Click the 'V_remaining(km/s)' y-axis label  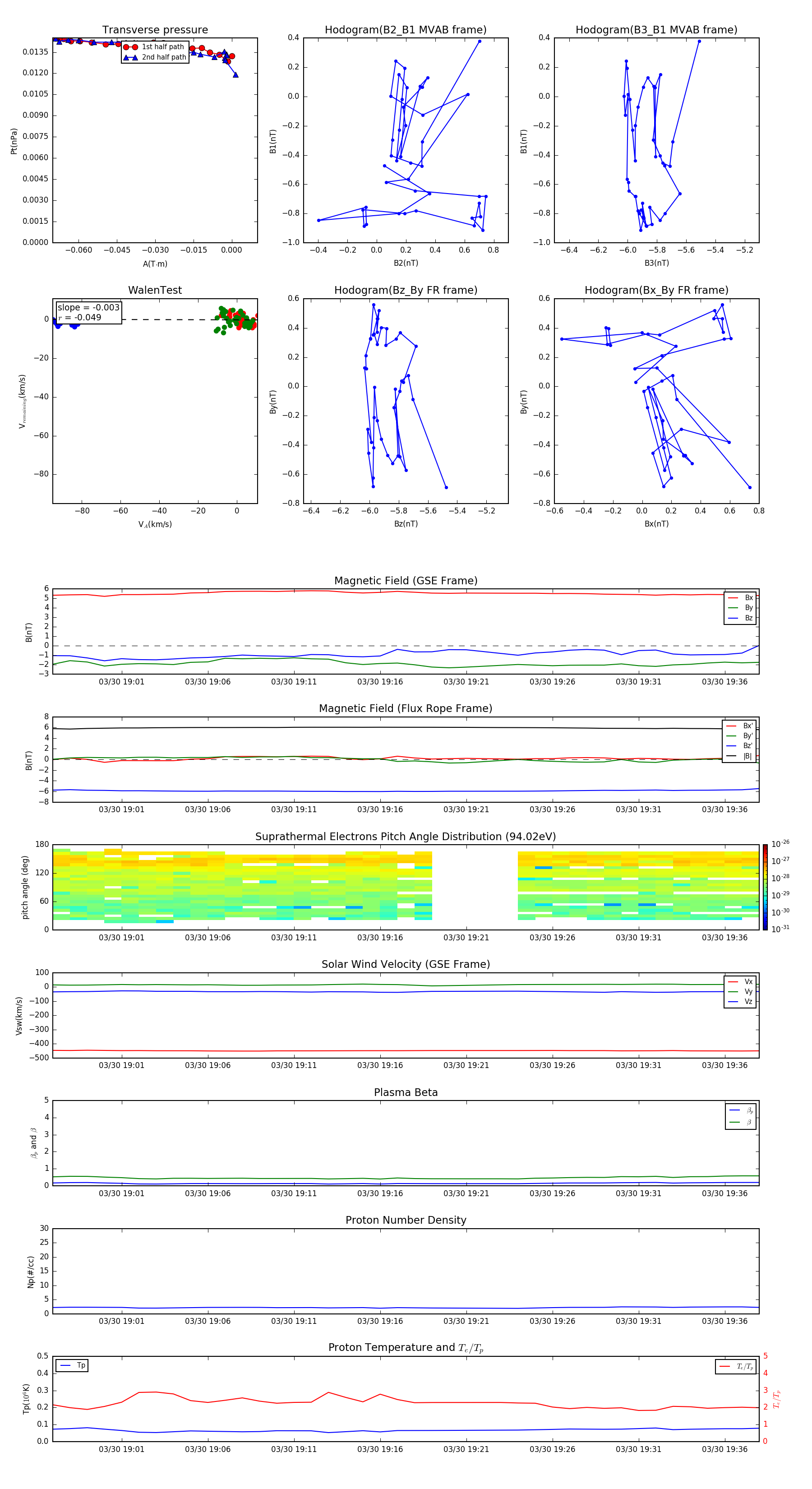[22, 401]
